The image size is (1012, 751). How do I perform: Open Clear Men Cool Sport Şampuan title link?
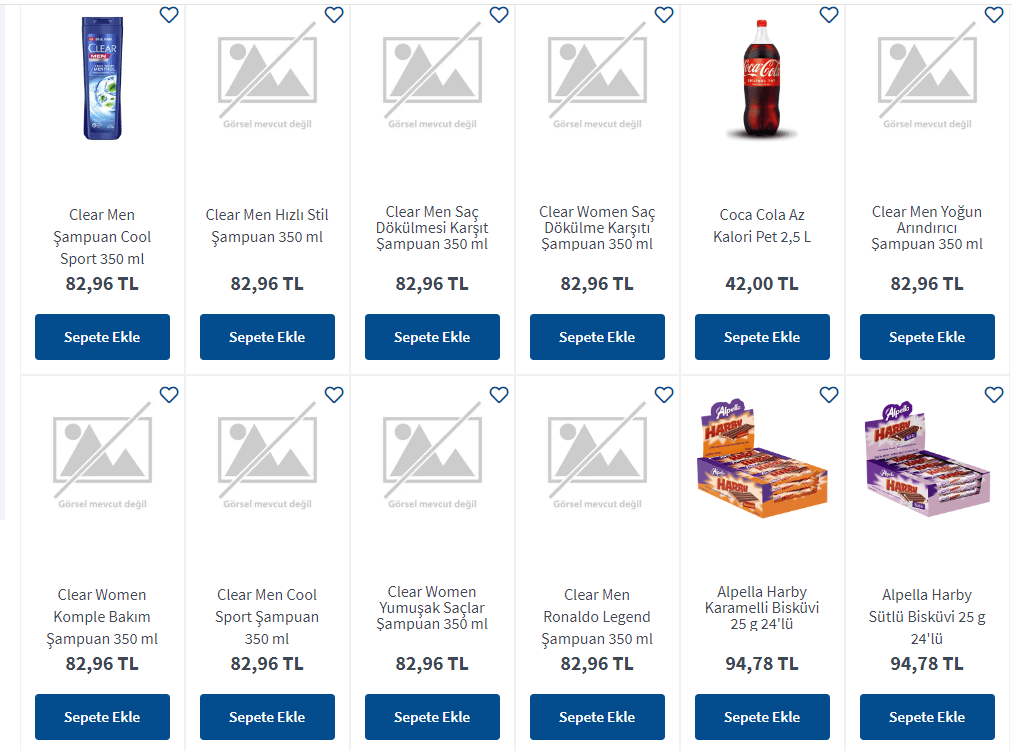[x=267, y=616]
